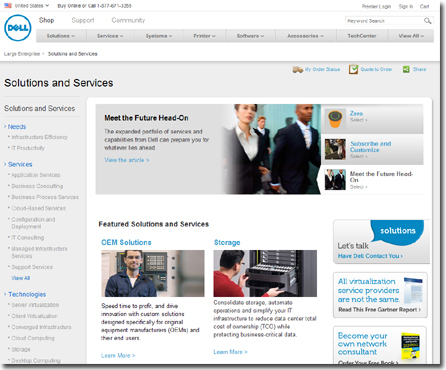This screenshot has height=370, width=446.
Task: Select the Zero carousel thumbnail
Action: 335,119
